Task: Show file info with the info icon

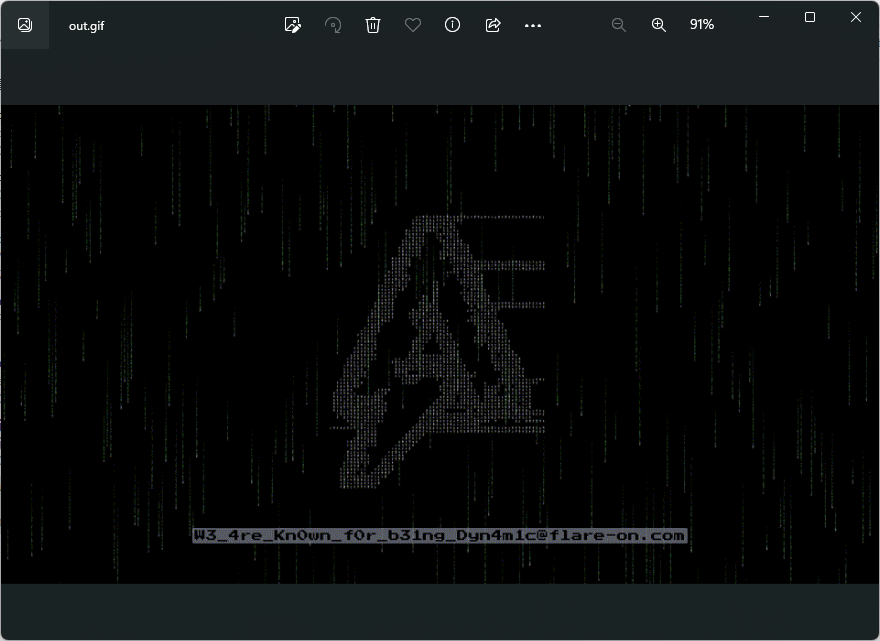Action: click(453, 25)
